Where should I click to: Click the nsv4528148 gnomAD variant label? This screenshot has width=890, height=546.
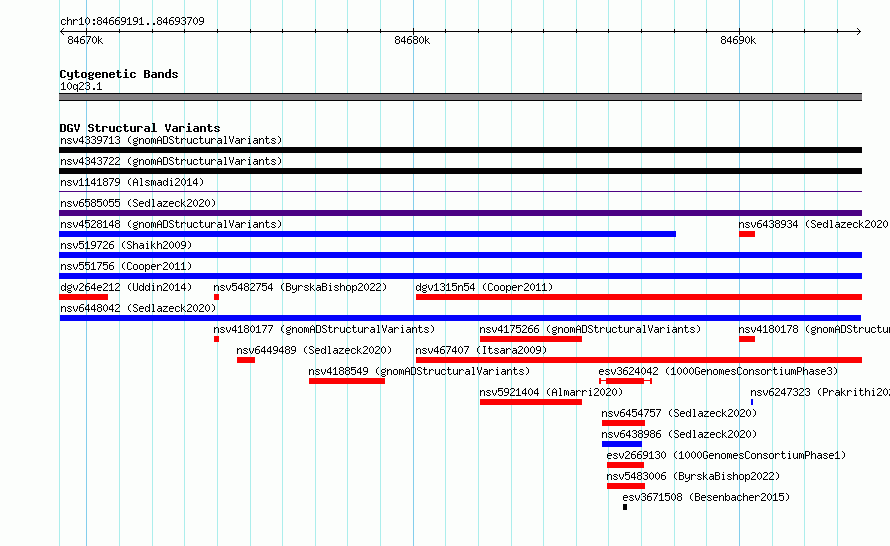(x=171, y=224)
